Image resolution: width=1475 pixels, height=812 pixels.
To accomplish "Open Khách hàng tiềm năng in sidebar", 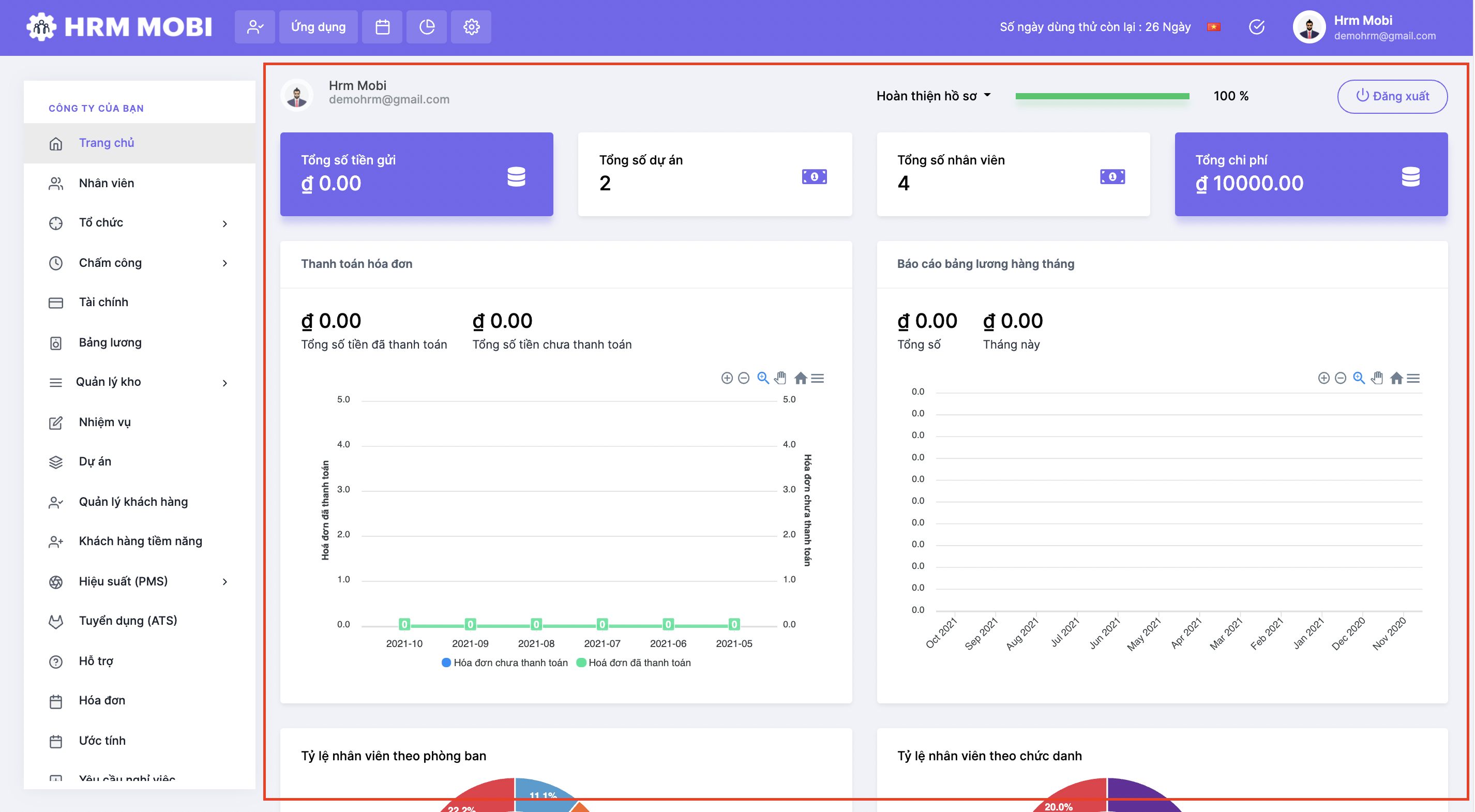I will coord(139,540).
